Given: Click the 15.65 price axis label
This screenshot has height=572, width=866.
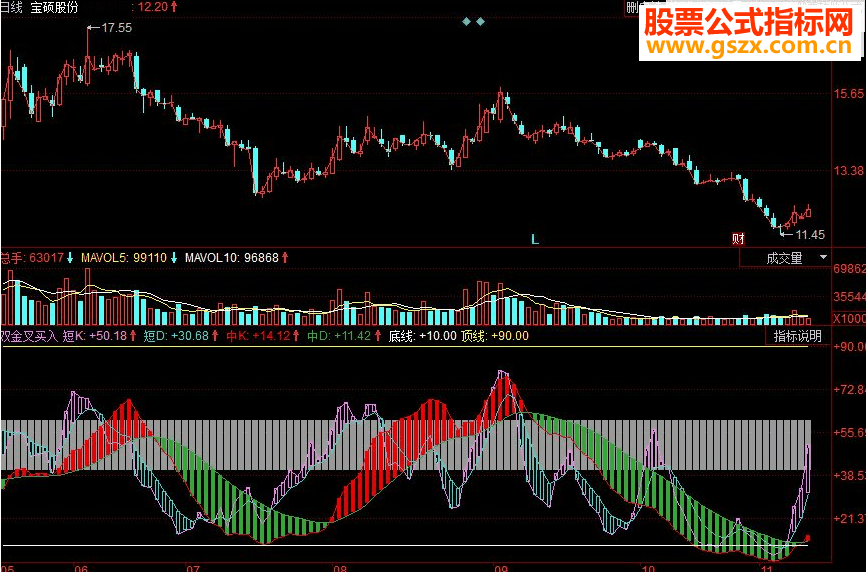Looking at the screenshot, I should coord(848,93).
